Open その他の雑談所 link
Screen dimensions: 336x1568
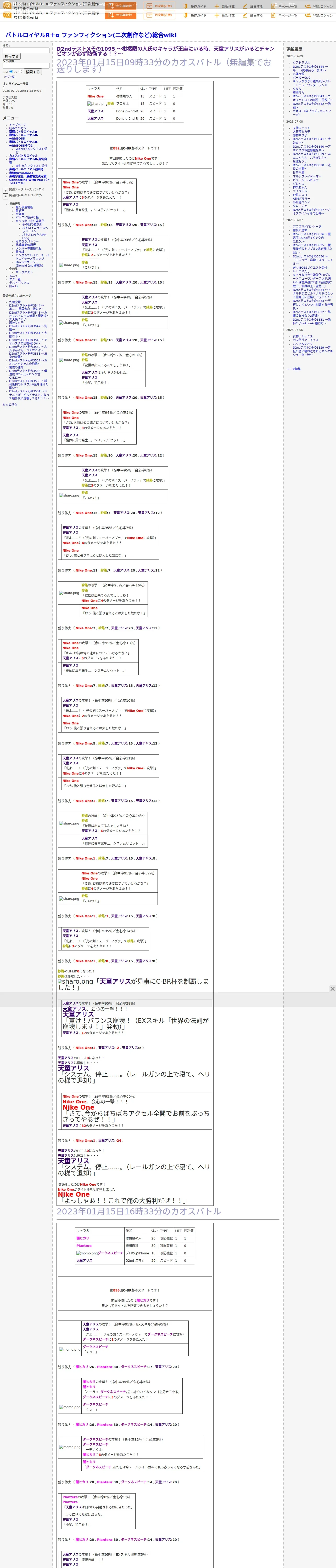[32, 224]
